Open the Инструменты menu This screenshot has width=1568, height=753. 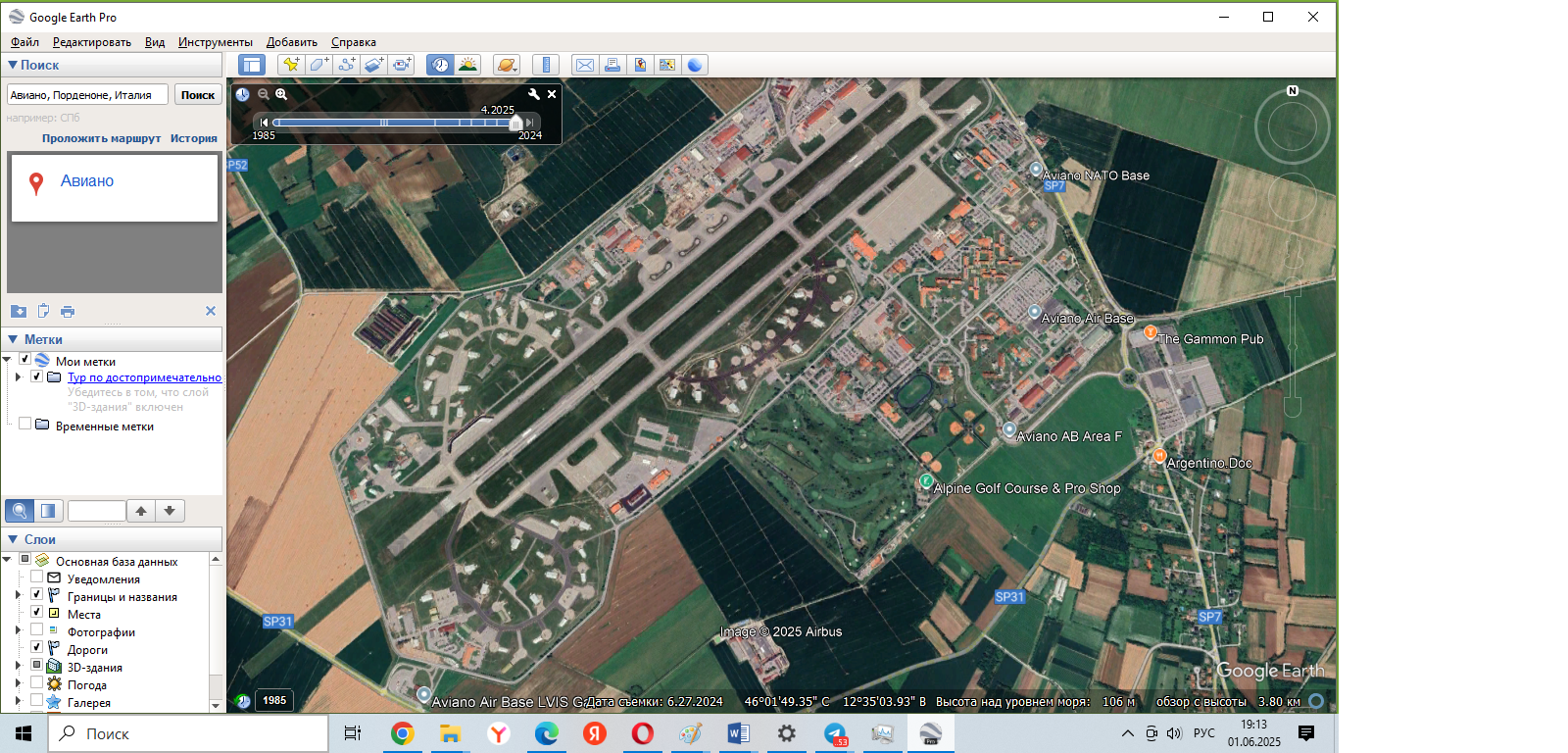tap(215, 42)
